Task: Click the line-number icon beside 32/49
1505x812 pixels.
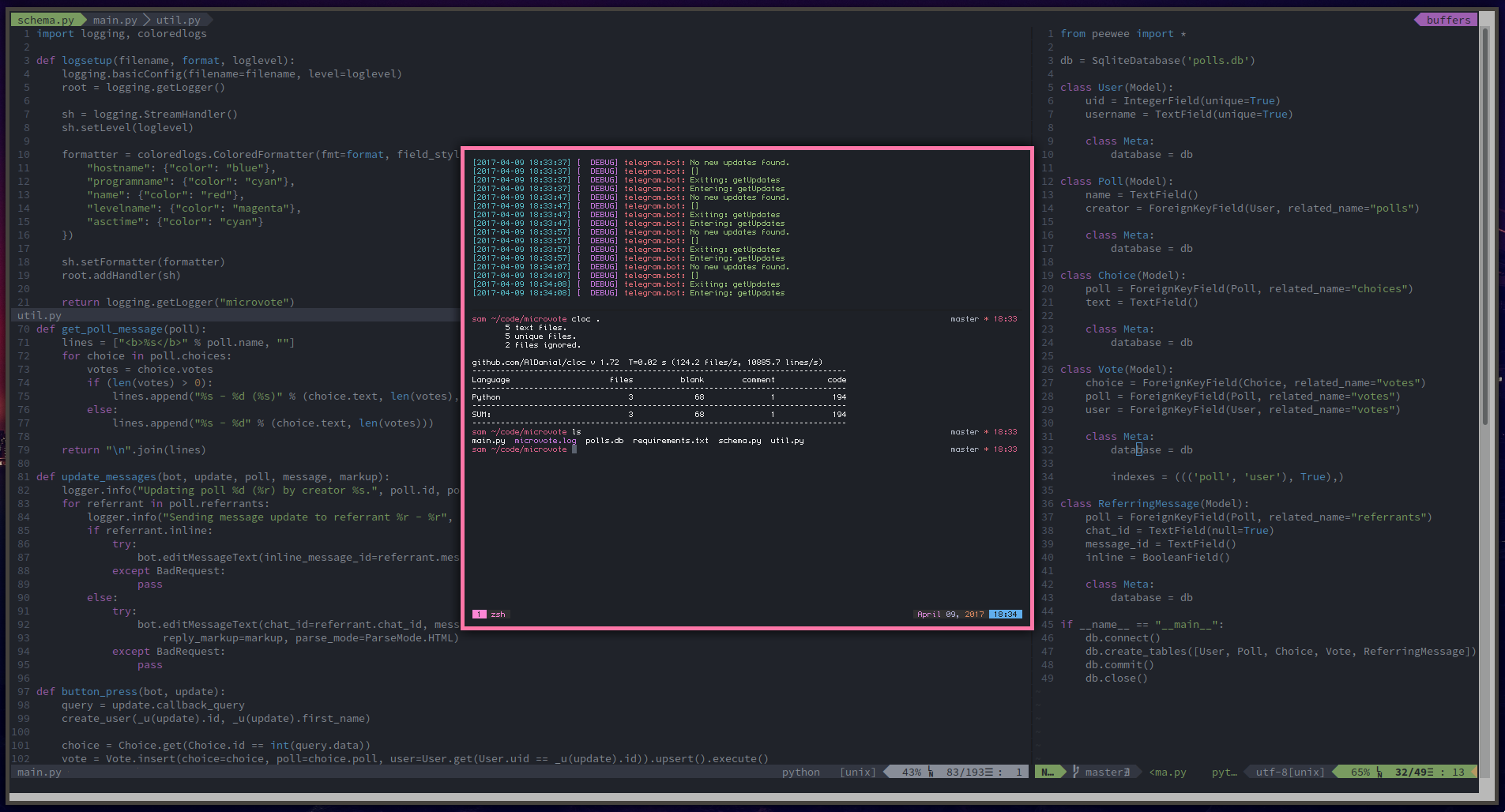Action: click(x=1380, y=773)
